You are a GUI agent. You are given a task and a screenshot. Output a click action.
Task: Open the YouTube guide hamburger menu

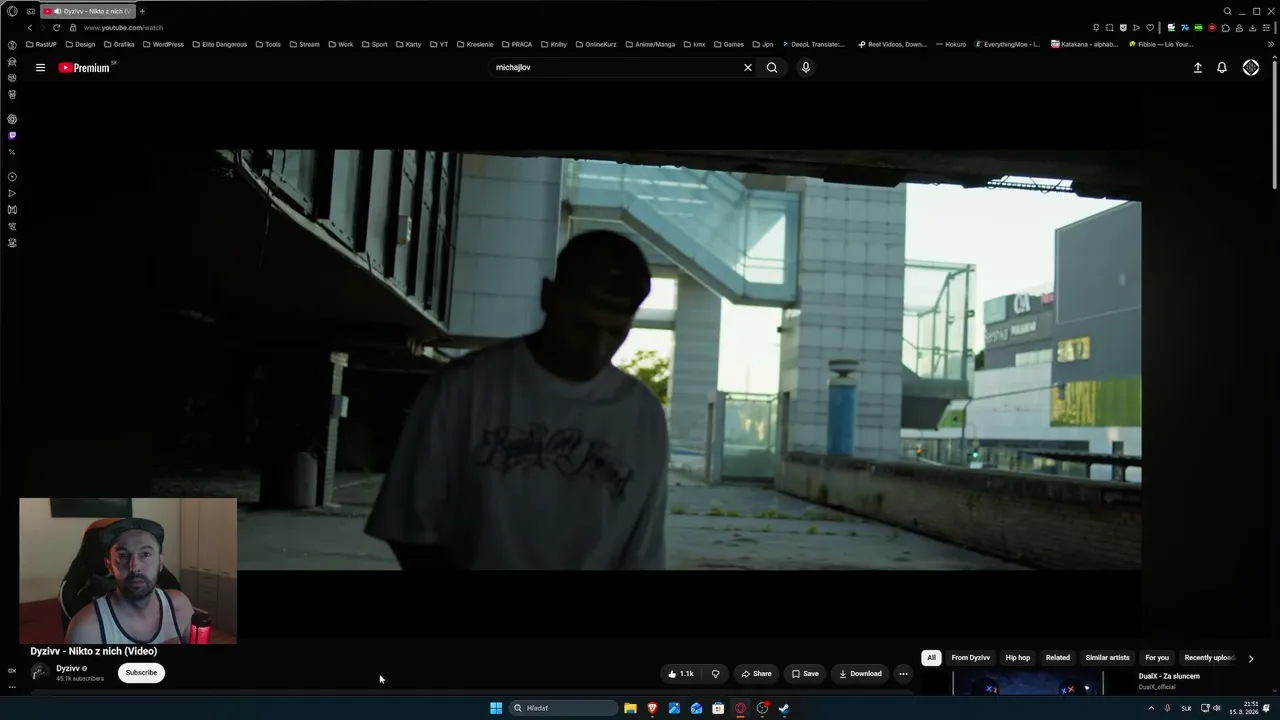[40, 68]
